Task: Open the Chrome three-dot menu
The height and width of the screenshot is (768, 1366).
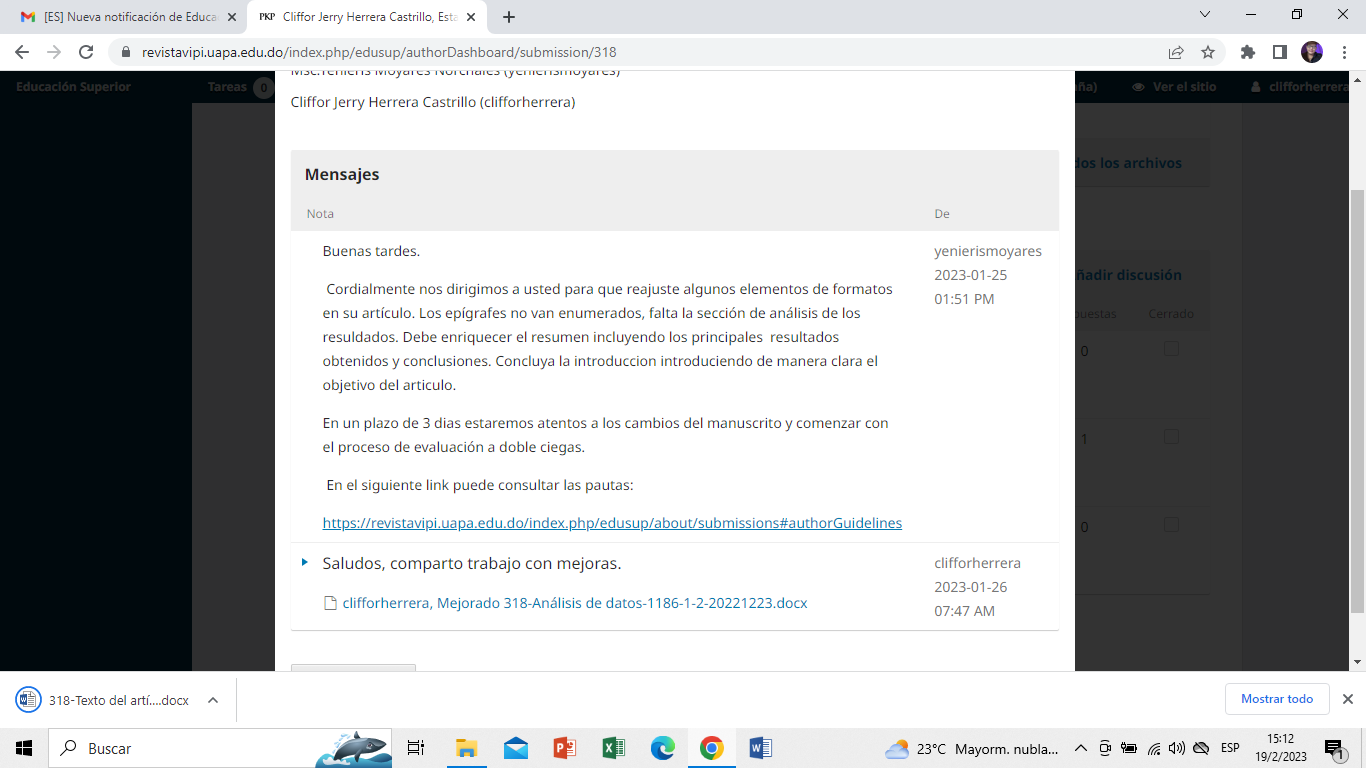Action: tap(1343, 52)
